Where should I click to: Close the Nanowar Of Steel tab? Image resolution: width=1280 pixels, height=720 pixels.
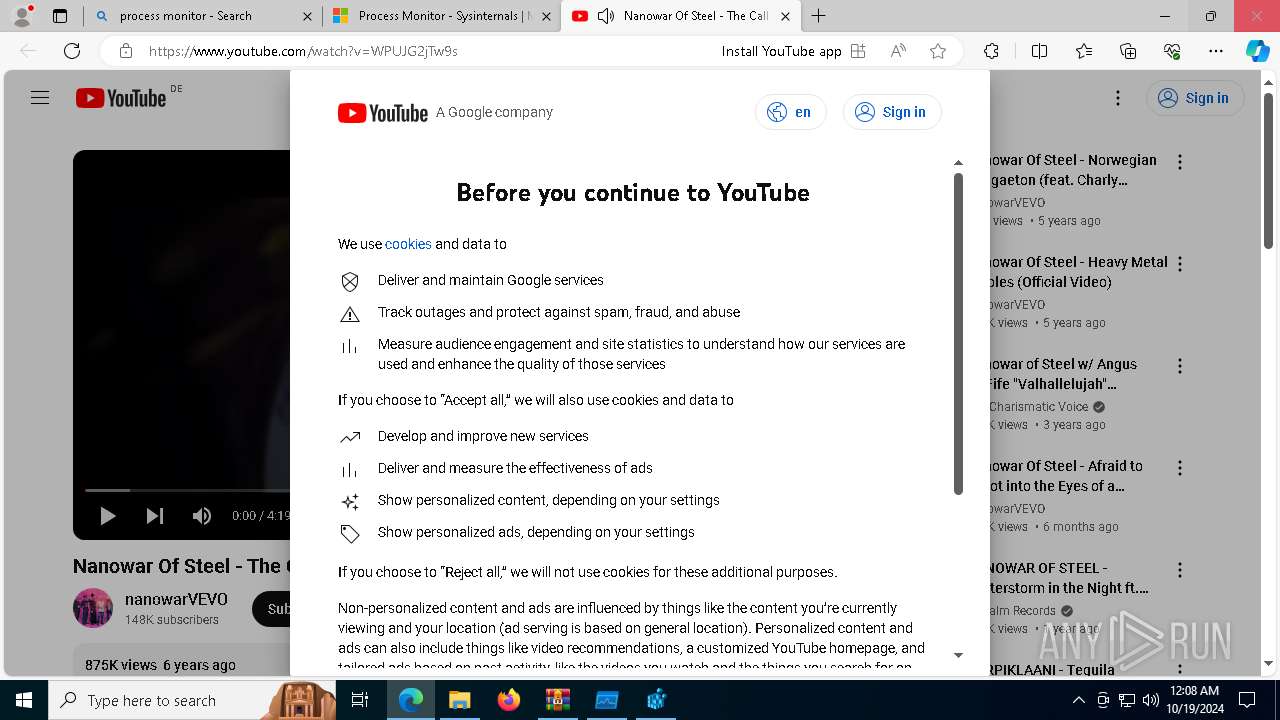pyautogui.click(x=785, y=16)
